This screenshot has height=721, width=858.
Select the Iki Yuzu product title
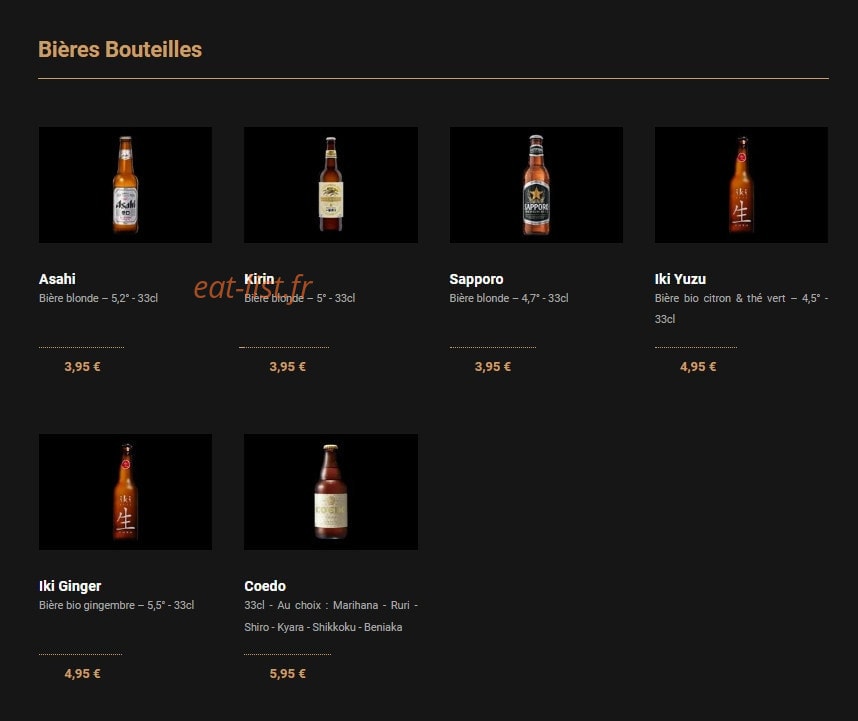[680, 279]
